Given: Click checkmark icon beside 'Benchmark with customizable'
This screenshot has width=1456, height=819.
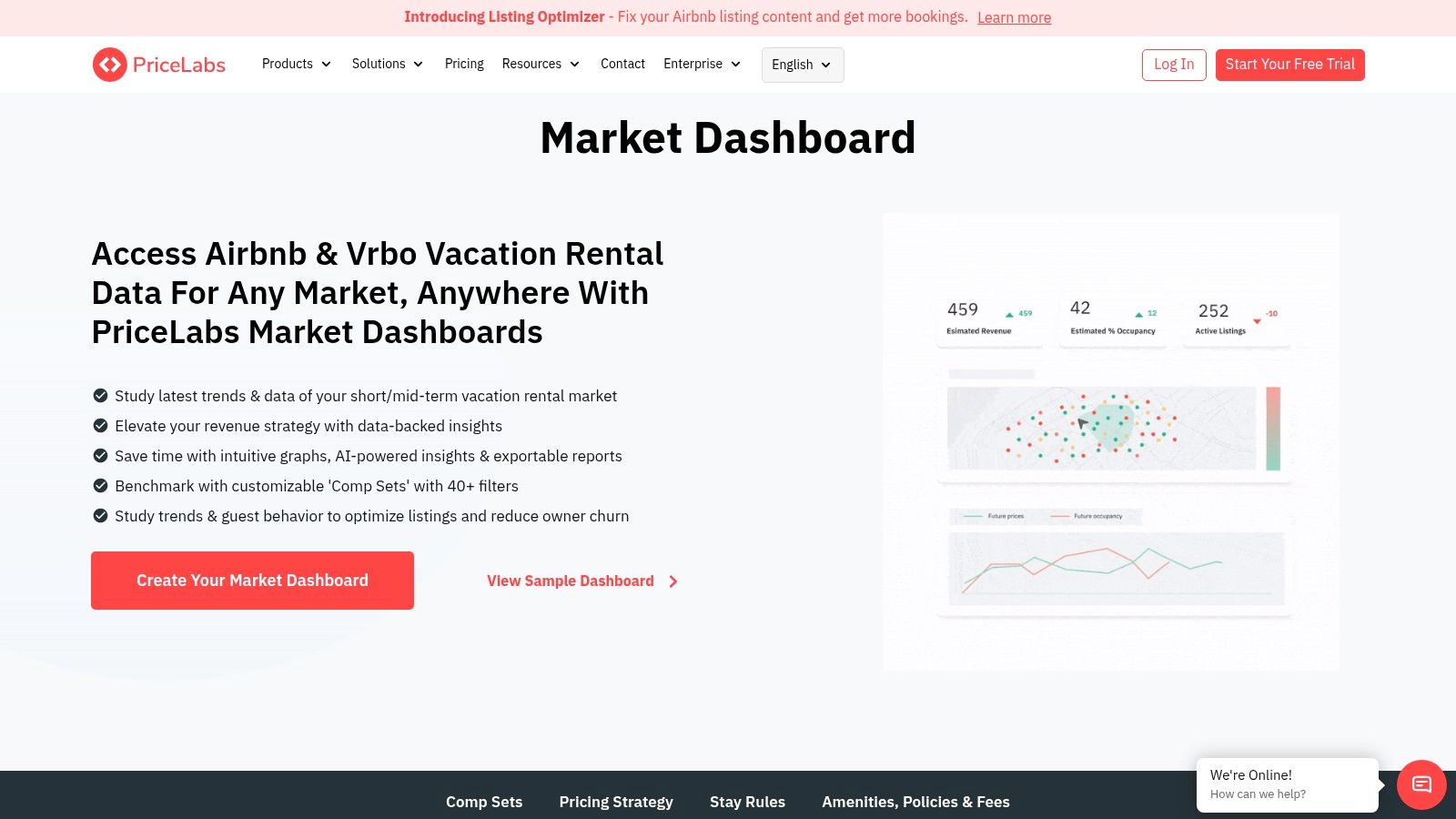Looking at the screenshot, I should [101, 486].
